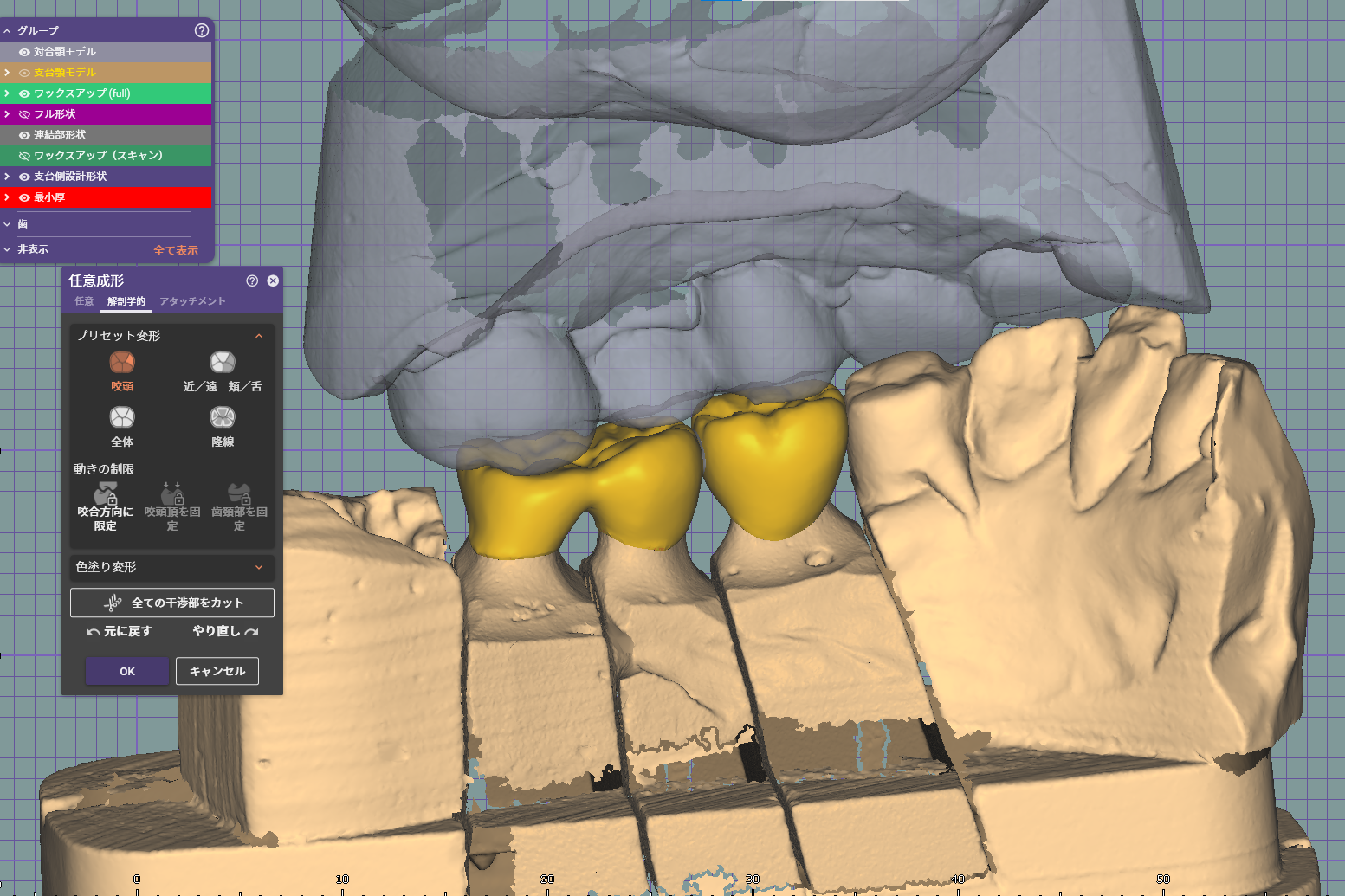Toggle visibility of the 最小厚 layer

(24, 197)
